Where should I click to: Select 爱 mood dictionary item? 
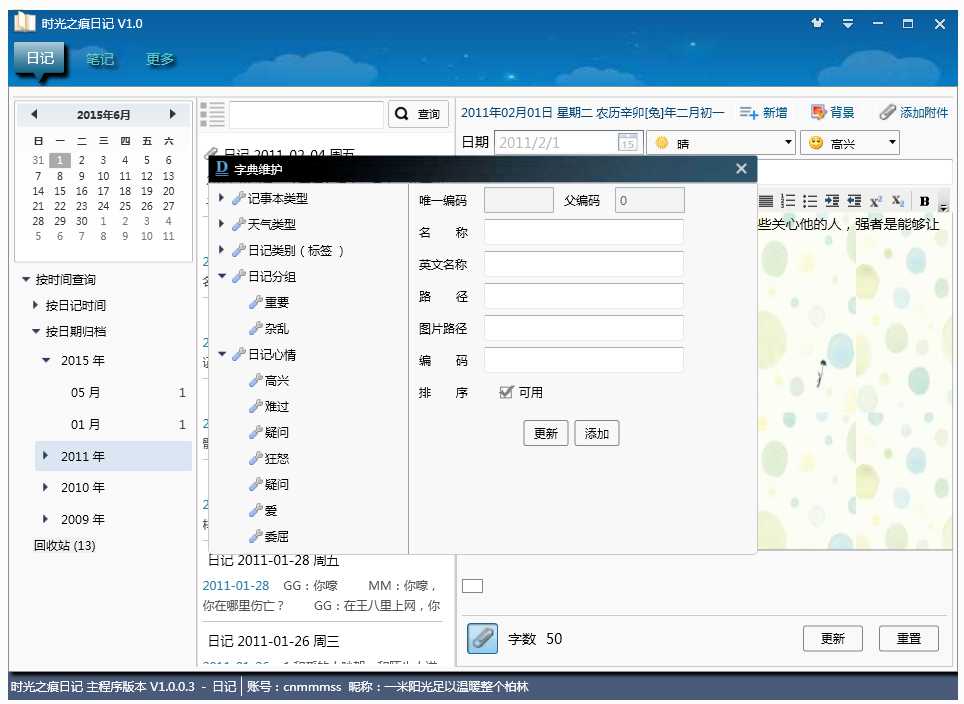coord(263,510)
